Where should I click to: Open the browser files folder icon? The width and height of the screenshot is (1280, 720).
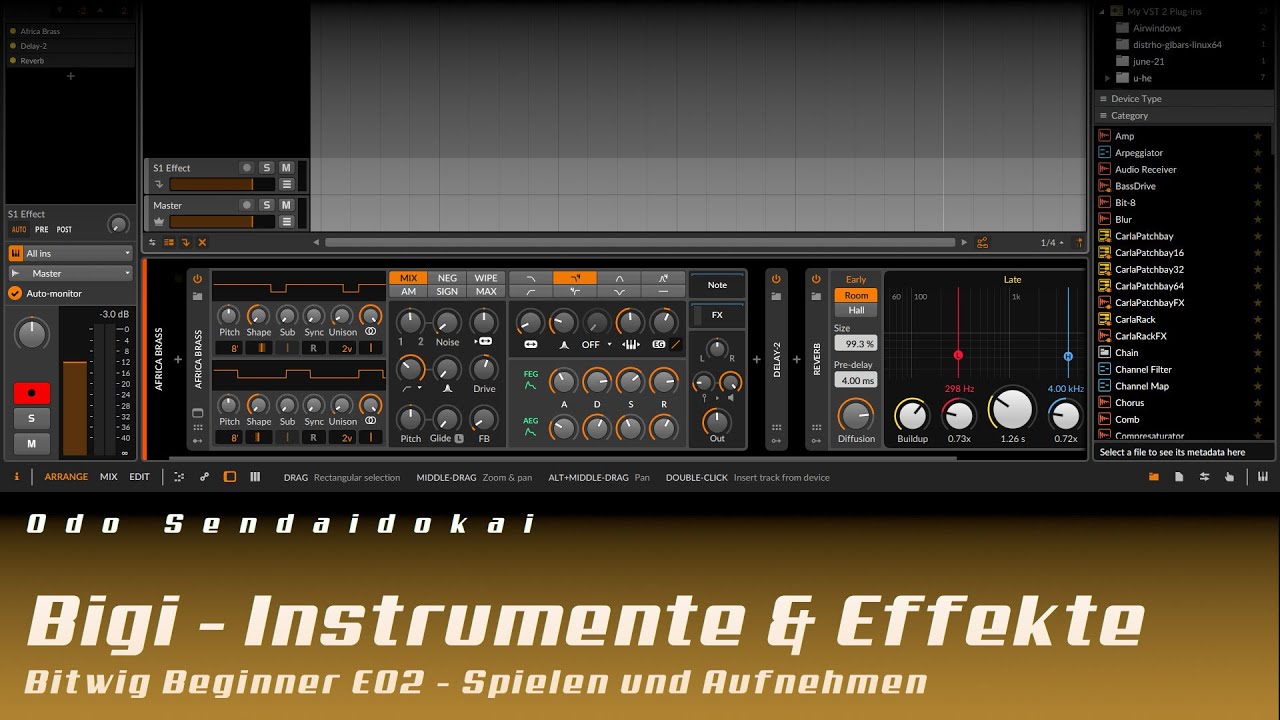(x=1153, y=477)
